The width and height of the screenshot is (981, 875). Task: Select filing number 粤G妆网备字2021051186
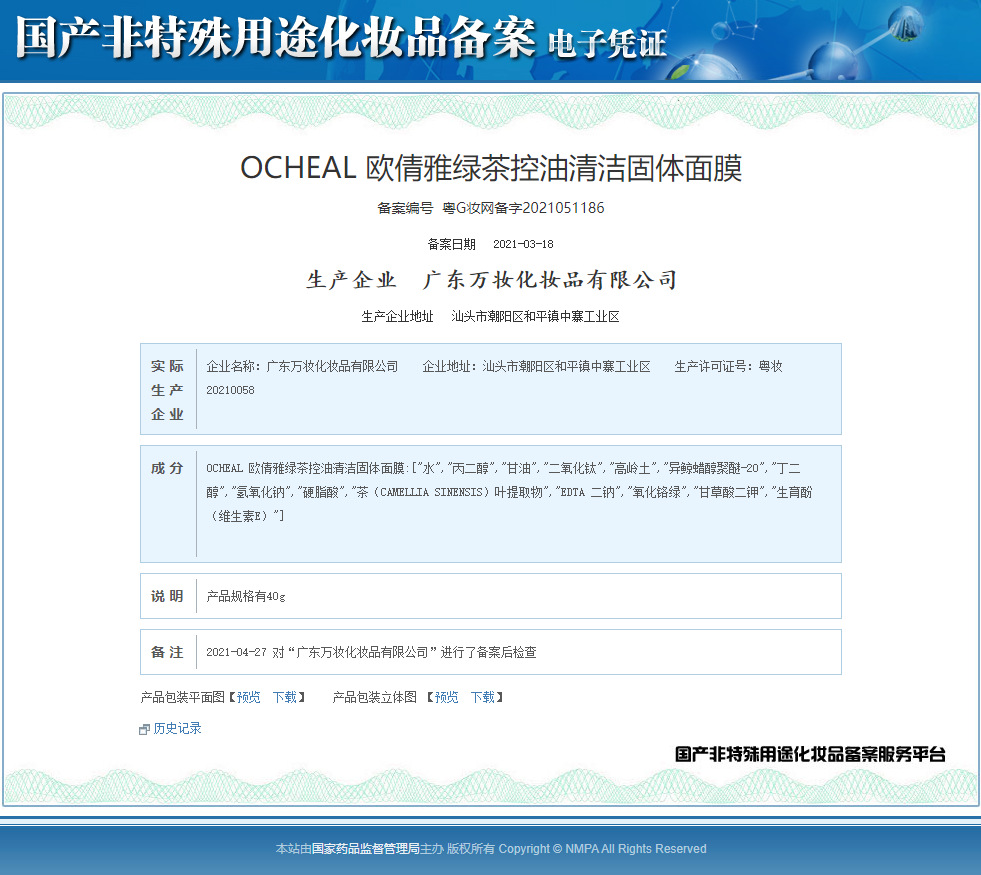(523, 208)
